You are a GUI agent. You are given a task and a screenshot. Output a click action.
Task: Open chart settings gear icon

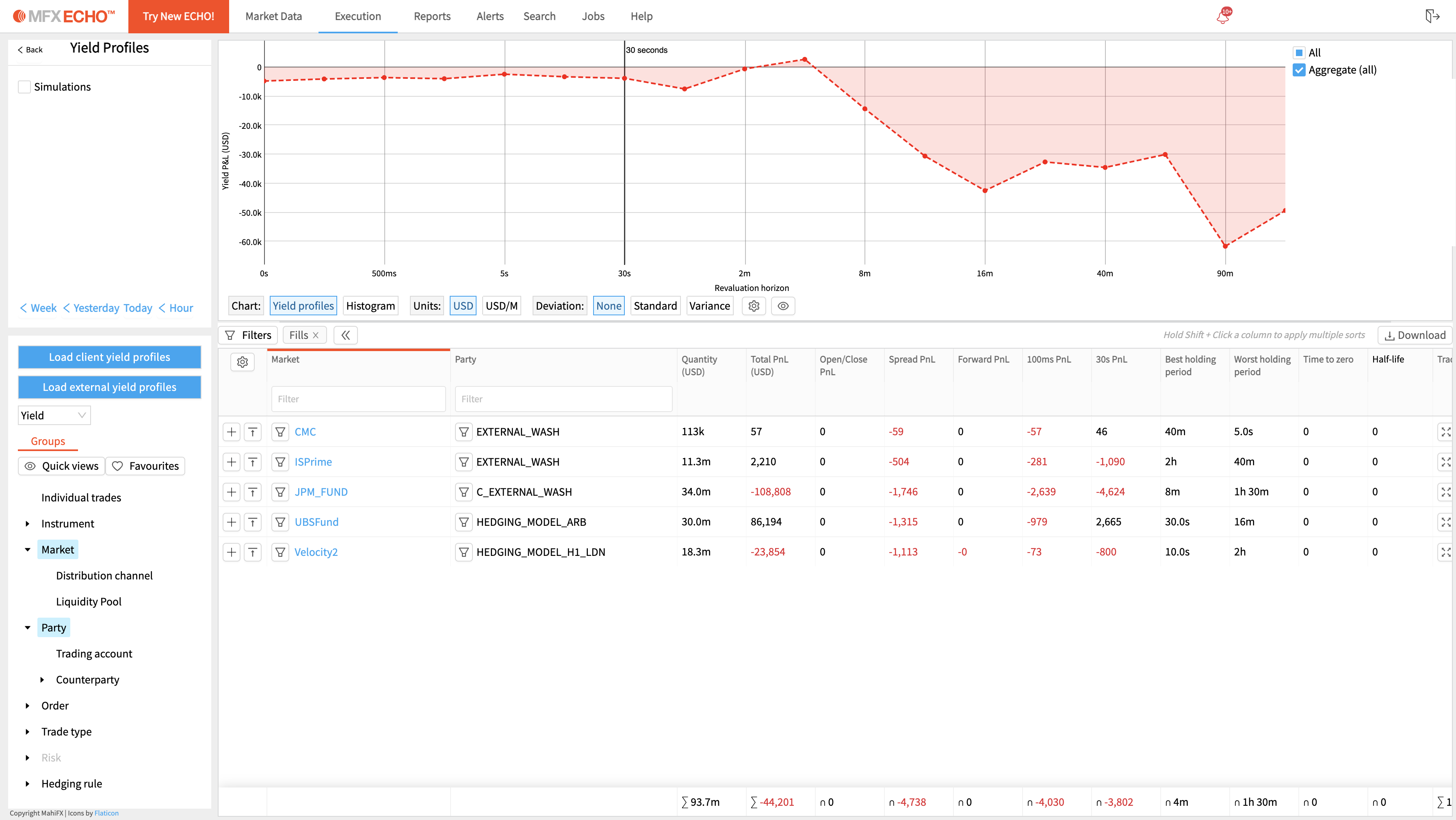coord(754,306)
